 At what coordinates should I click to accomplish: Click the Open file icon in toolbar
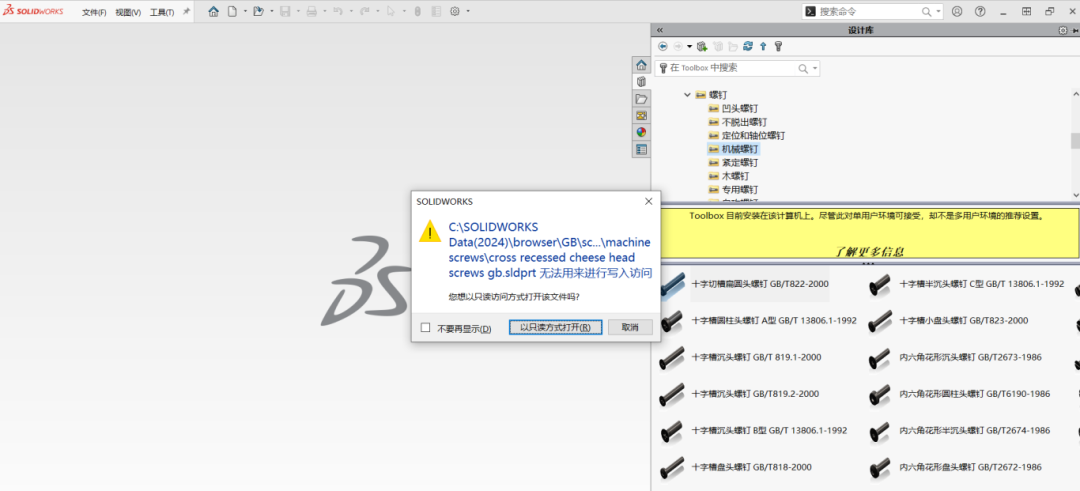pyautogui.click(x=258, y=11)
